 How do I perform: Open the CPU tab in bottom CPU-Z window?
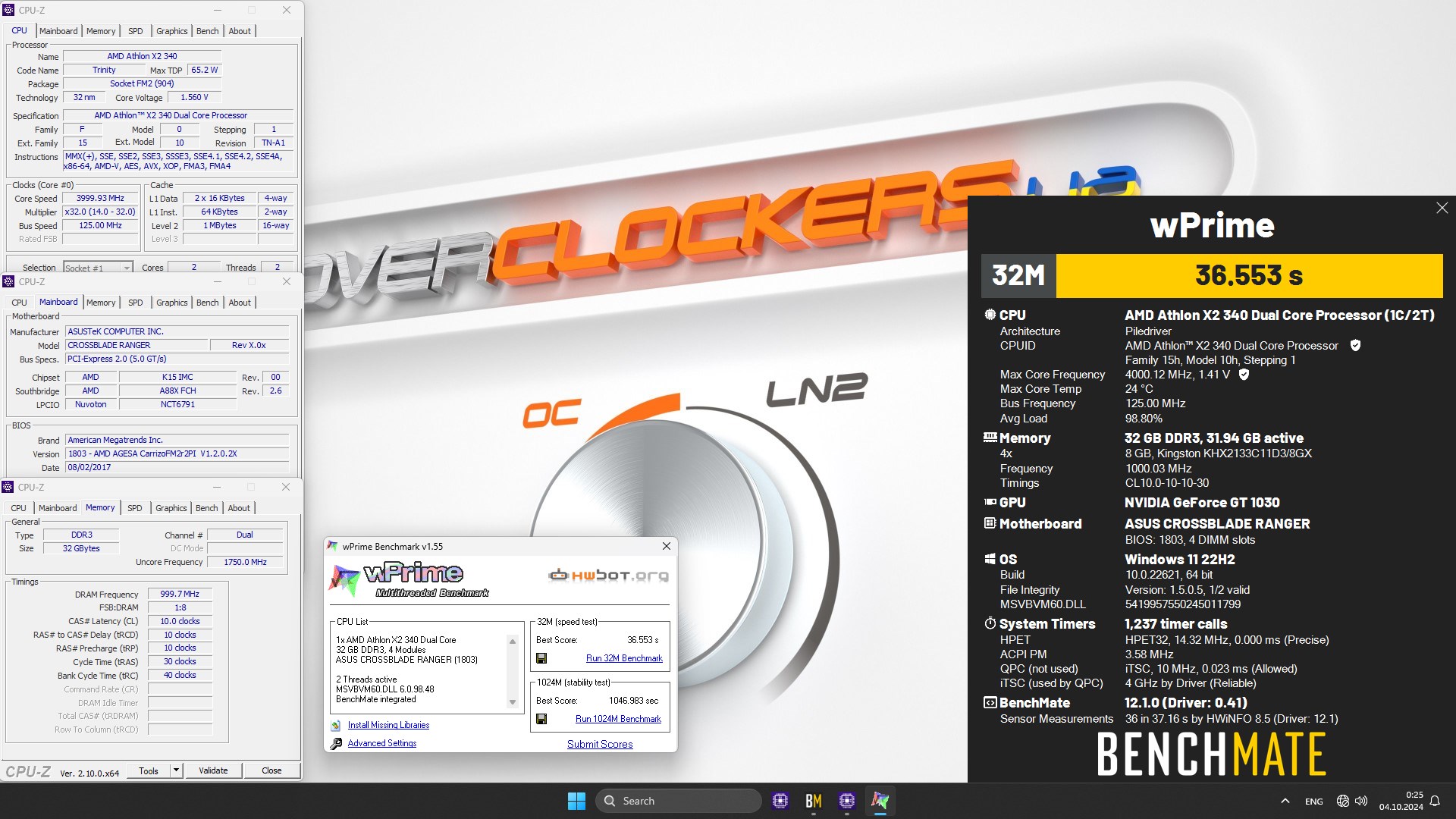[x=19, y=508]
